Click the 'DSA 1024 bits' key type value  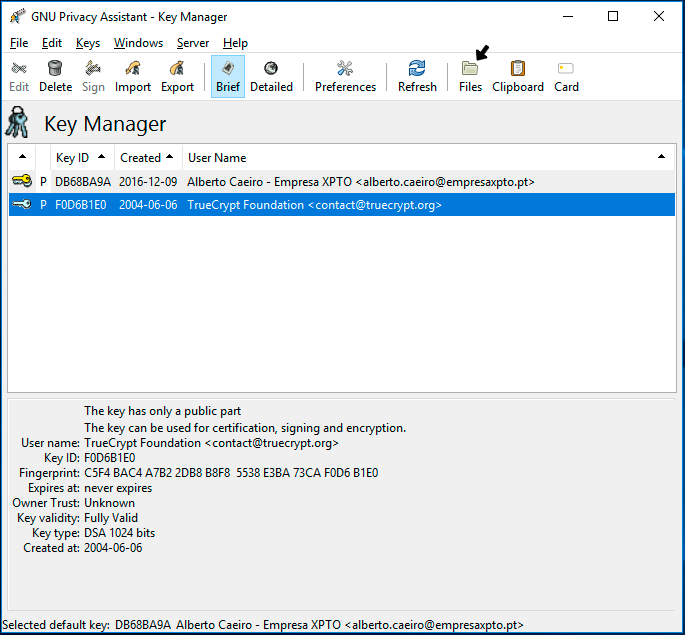(x=119, y=533)
